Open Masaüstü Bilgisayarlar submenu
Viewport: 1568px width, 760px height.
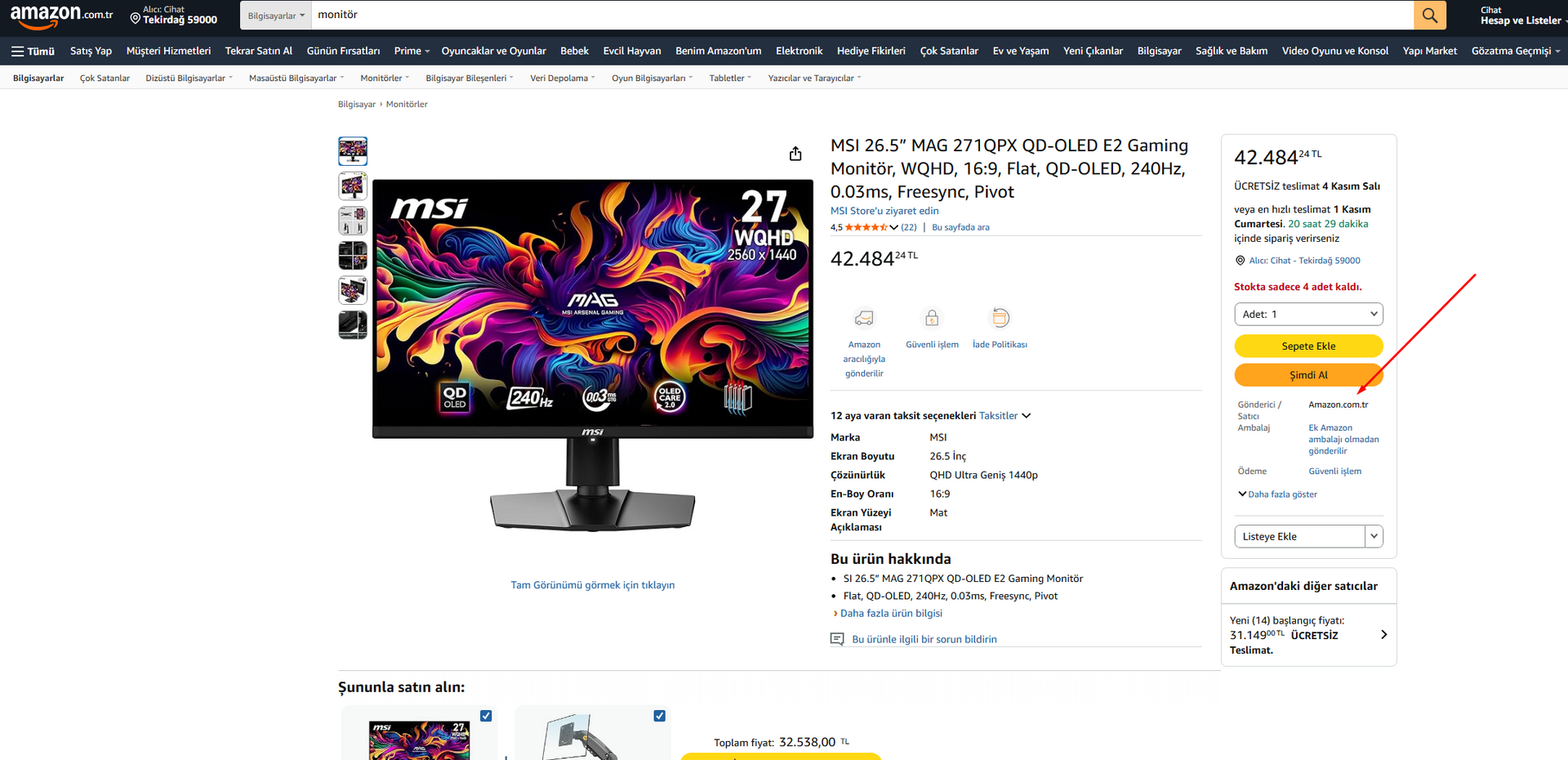point(296,78)
